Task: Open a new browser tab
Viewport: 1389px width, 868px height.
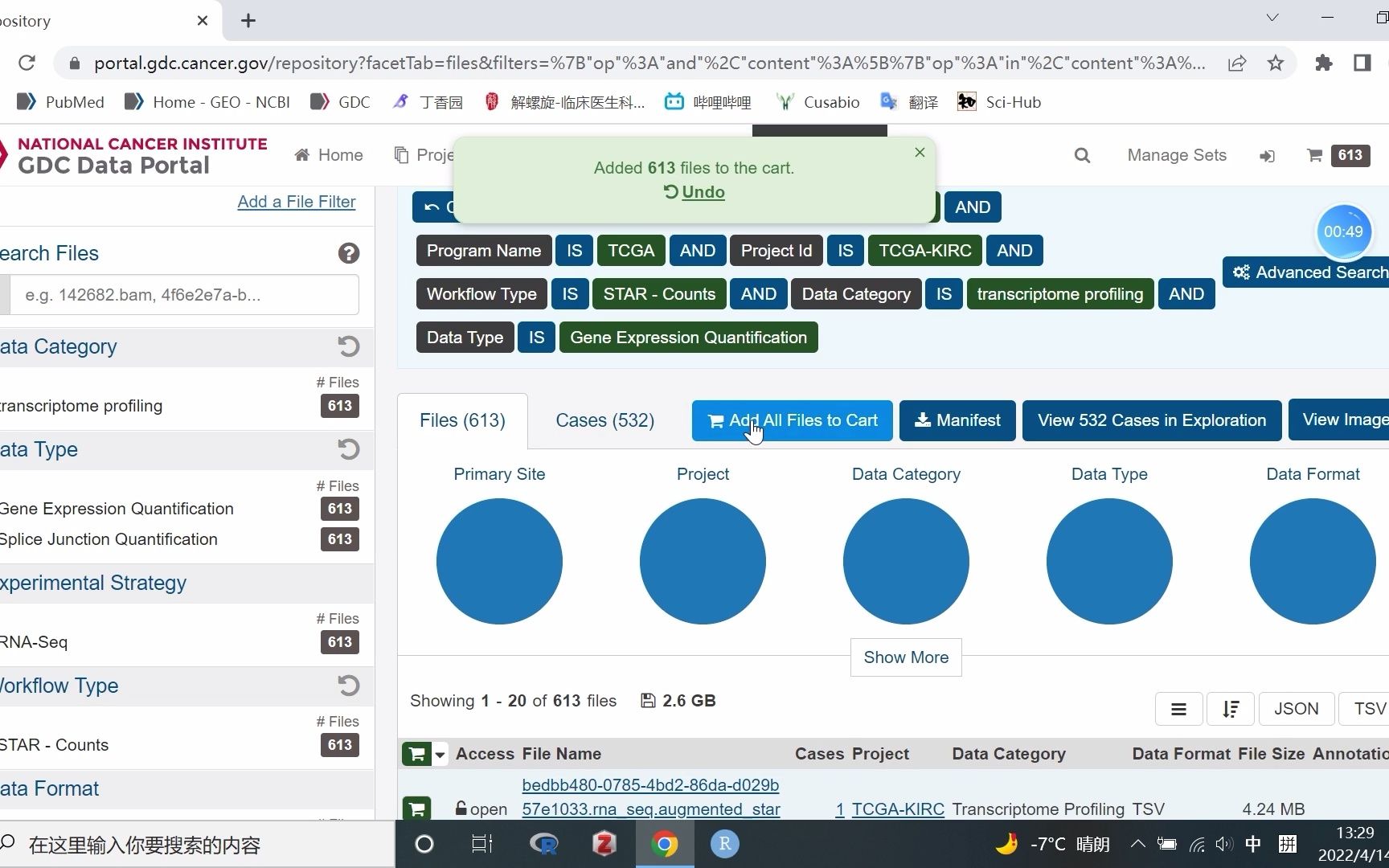Action: pyautogui.click(x=248, y=21)
